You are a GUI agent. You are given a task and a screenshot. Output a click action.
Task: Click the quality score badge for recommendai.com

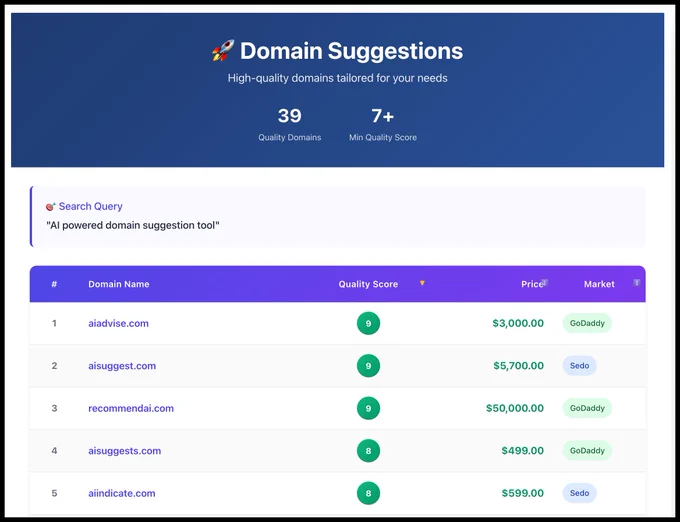point(368,408)
